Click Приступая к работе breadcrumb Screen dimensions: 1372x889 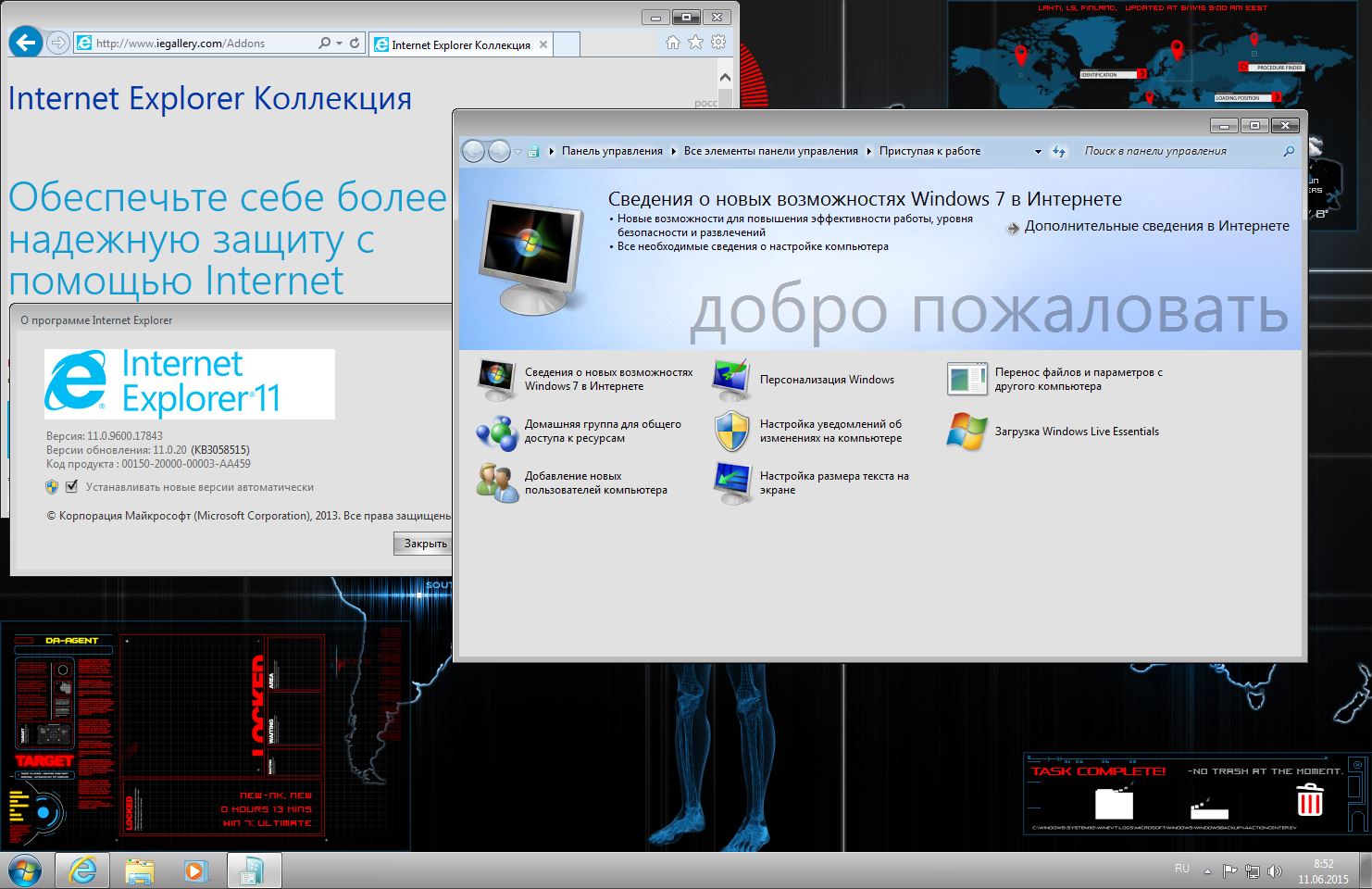(929, 151)
